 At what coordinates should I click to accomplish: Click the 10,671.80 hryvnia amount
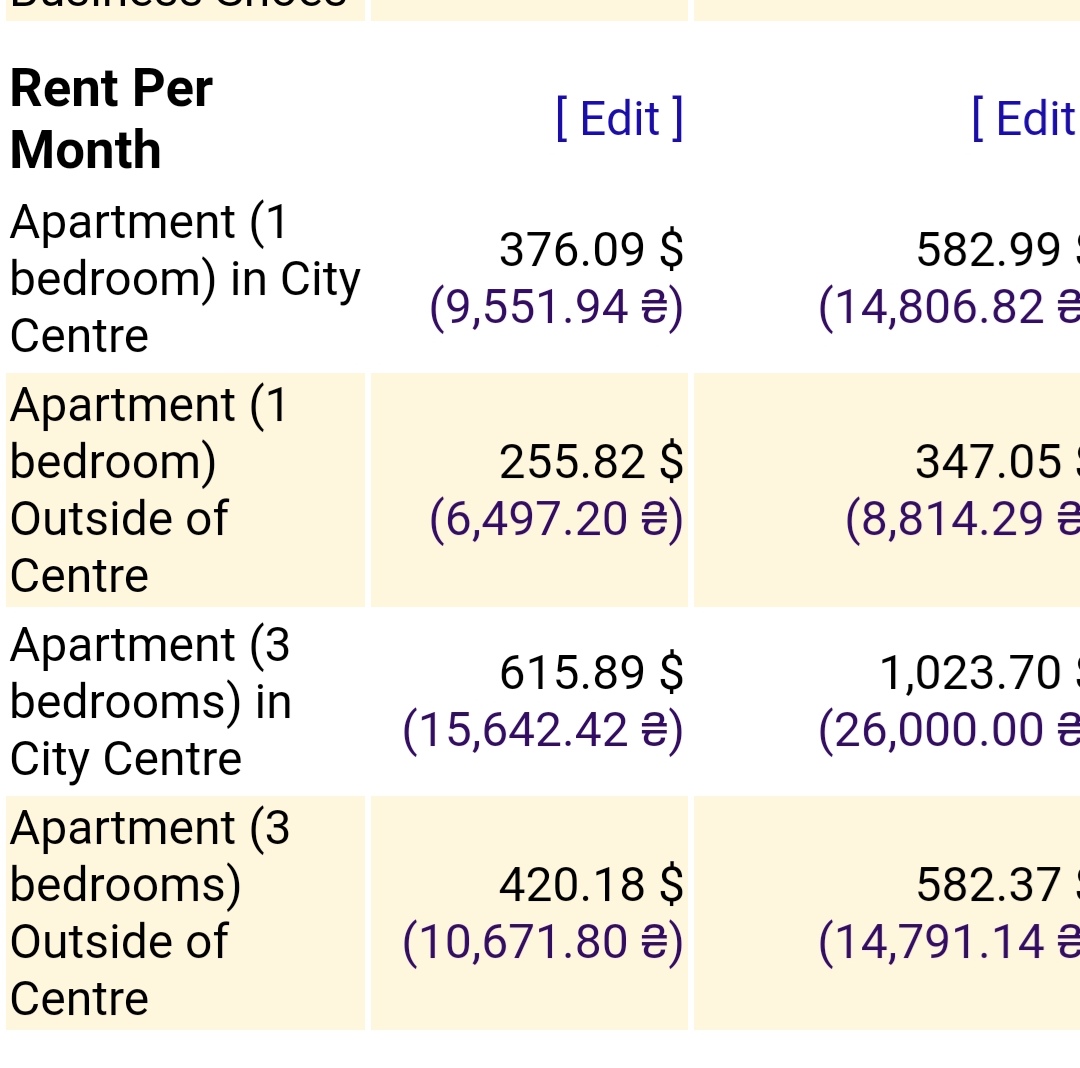[543, 942]
